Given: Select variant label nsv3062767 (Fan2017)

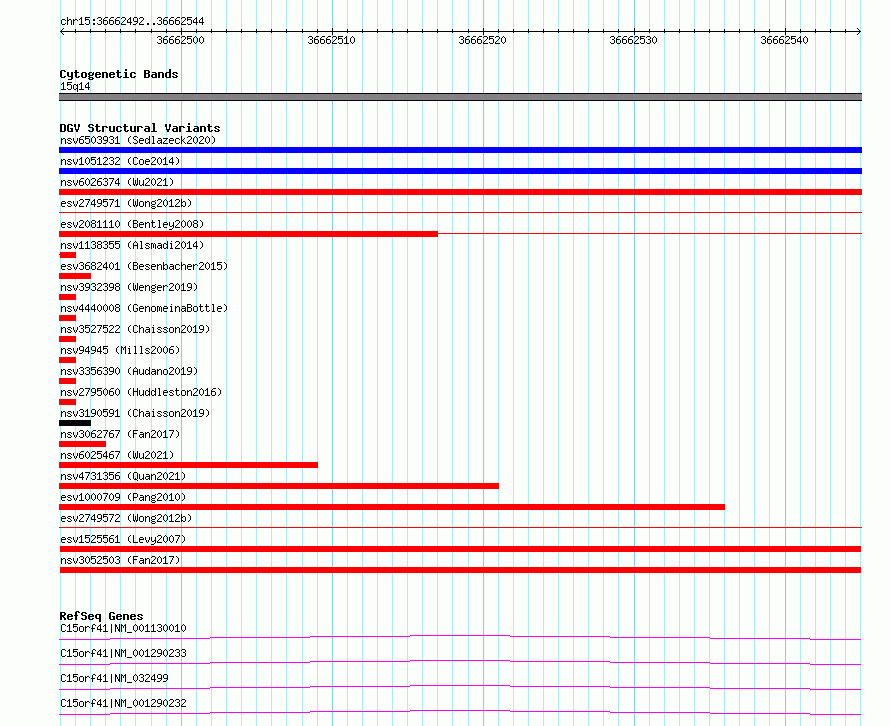Looking at the screenshot, I should (120, 434).
